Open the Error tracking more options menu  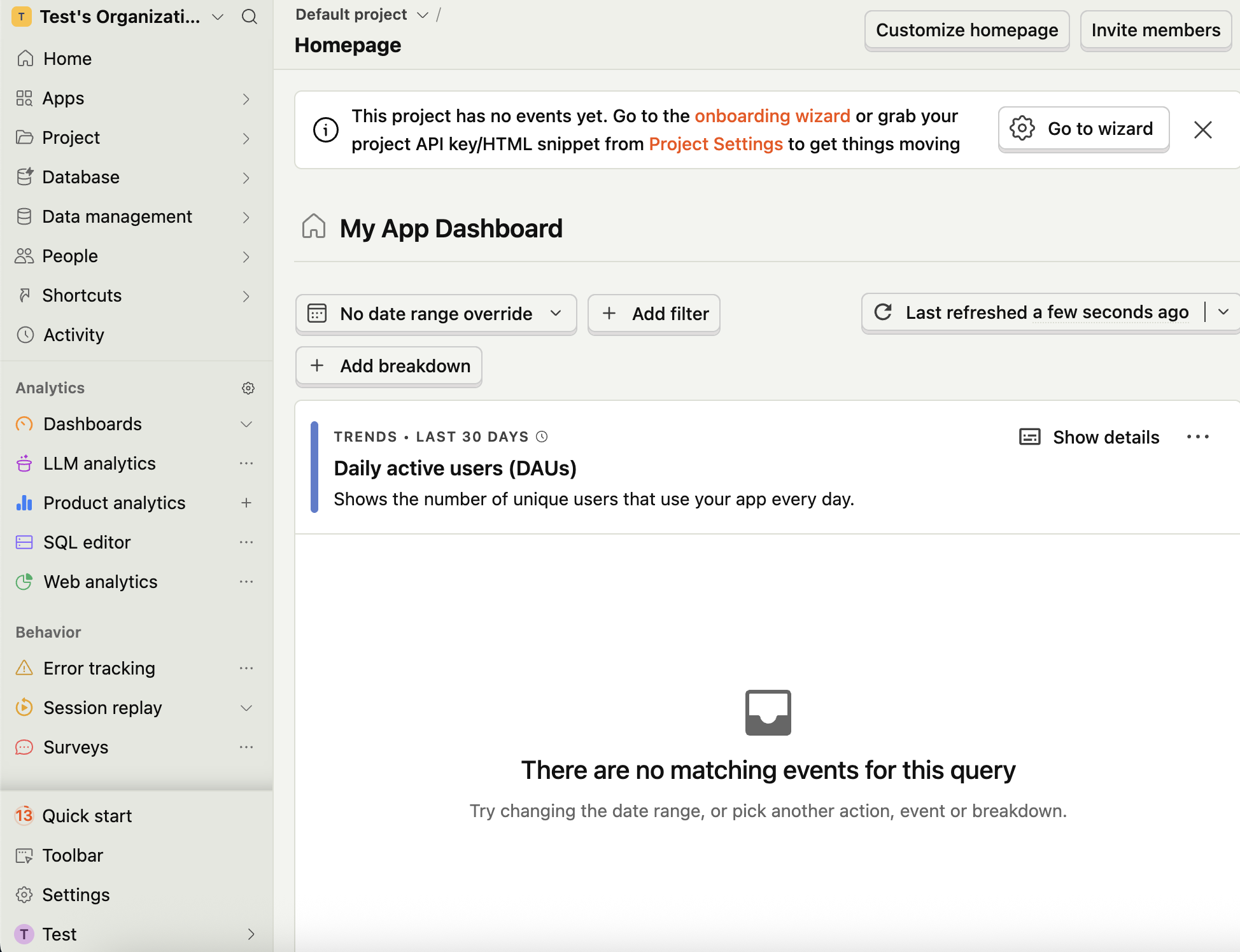246,668
